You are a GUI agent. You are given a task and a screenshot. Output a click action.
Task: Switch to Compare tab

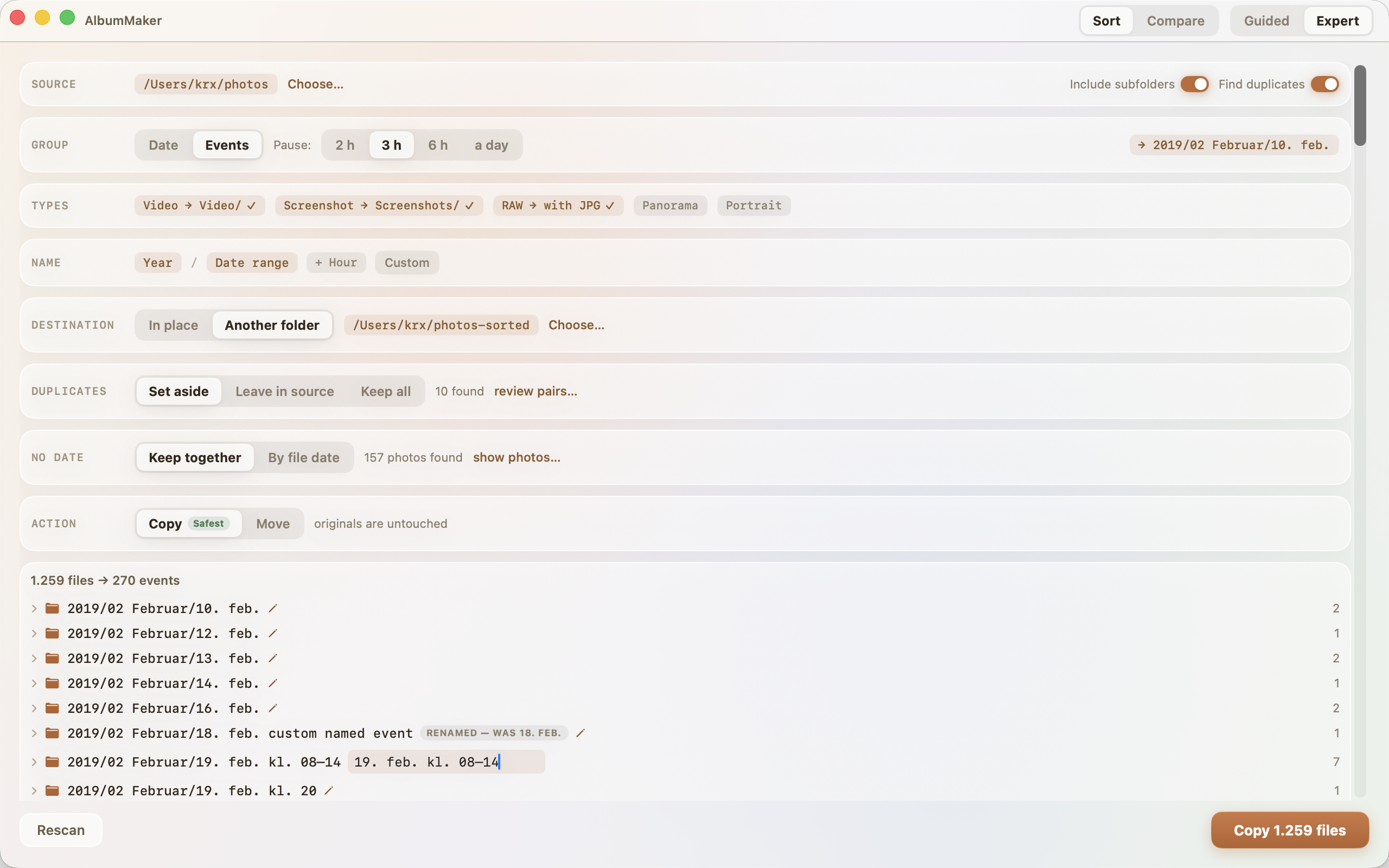pyautogui.click(x=1175, y=21)
